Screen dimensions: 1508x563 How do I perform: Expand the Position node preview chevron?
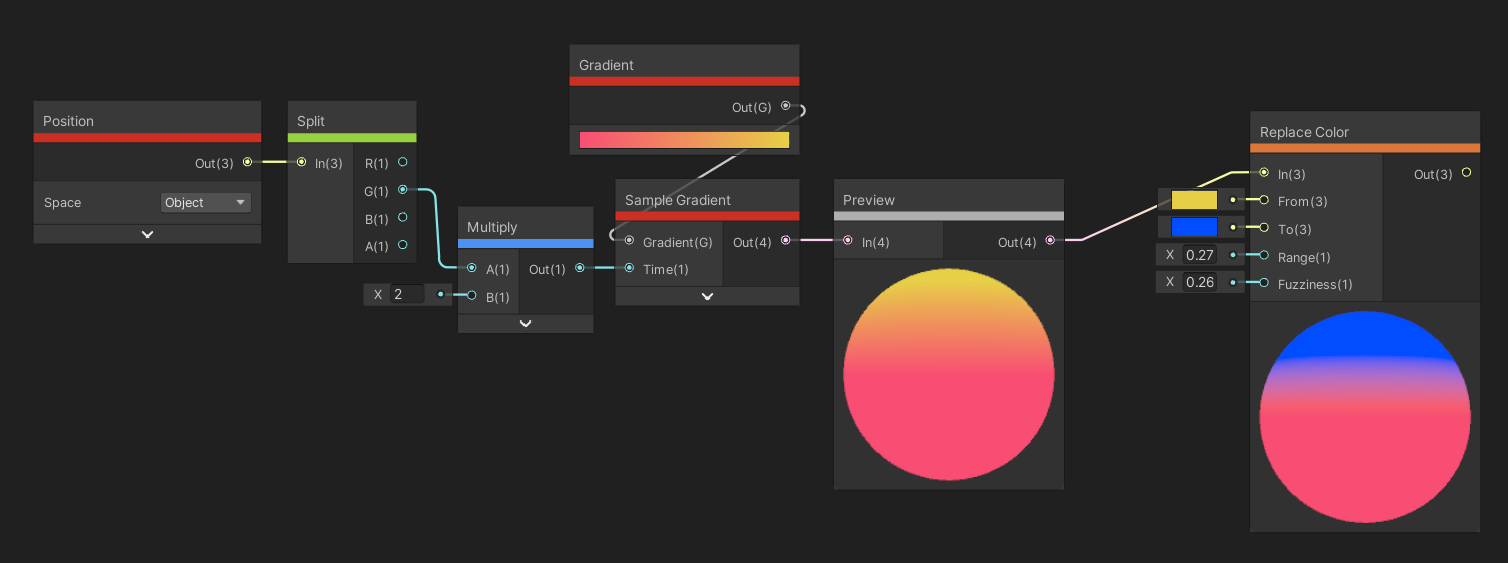[x=147, y=234]
